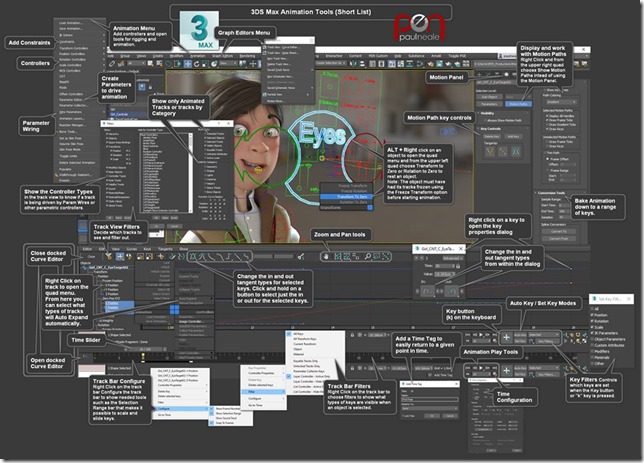Choose the Add Keys tool in Curve Editor toolbar
Screen dimensions: 644x463
tap(161, 256)
